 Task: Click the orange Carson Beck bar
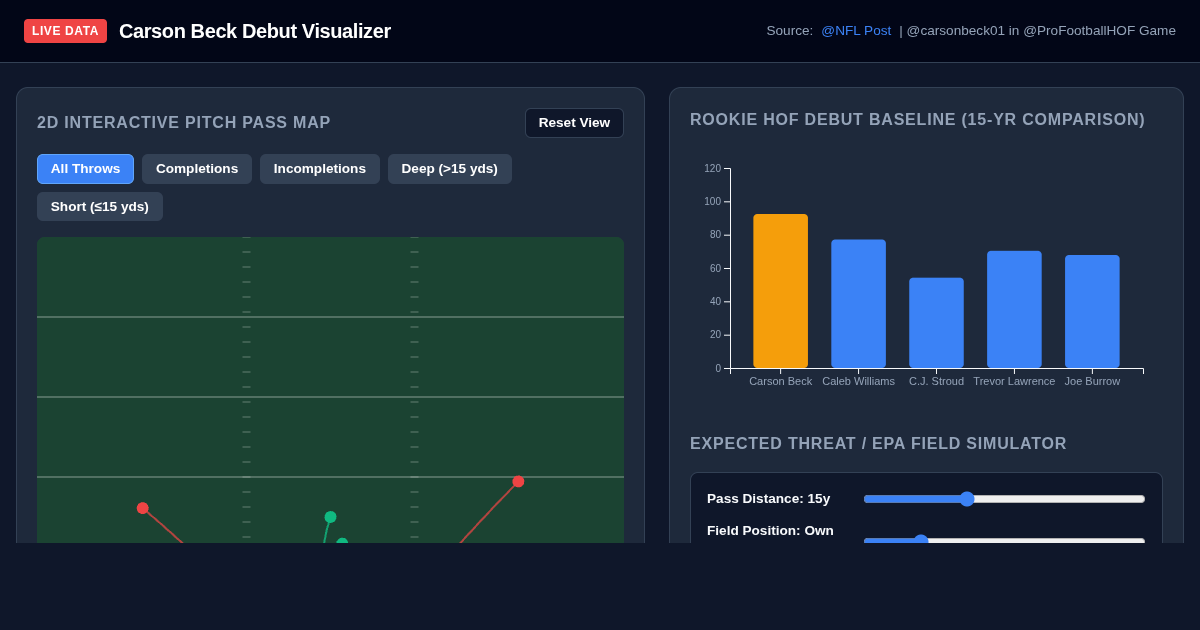tap(780, 291)
